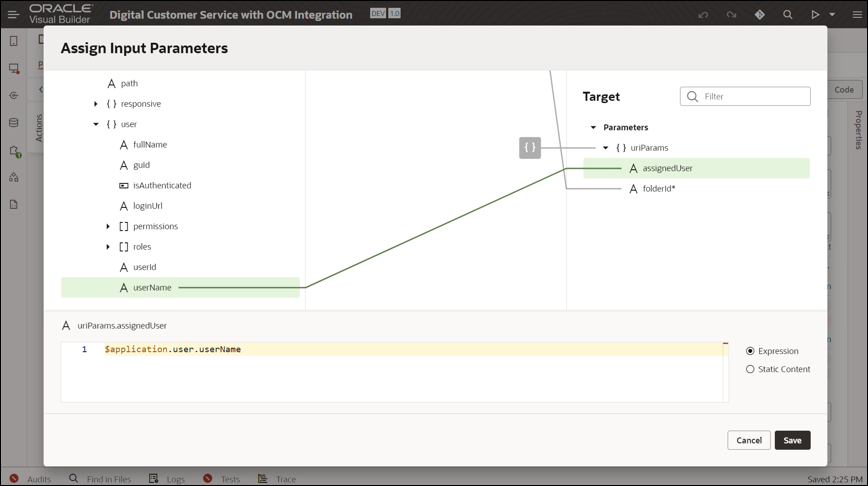Open the Web Applications sidebar icon

pyautogui.click(x=14, y=69)
